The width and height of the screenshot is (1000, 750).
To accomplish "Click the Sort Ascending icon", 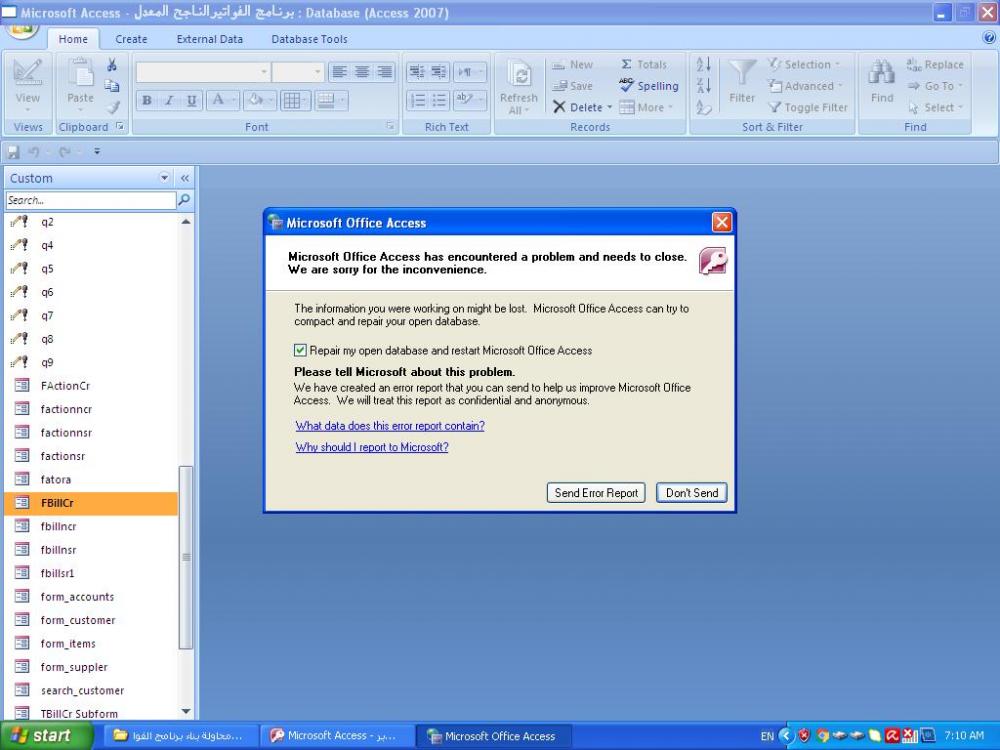I will (x=703, y=64).
